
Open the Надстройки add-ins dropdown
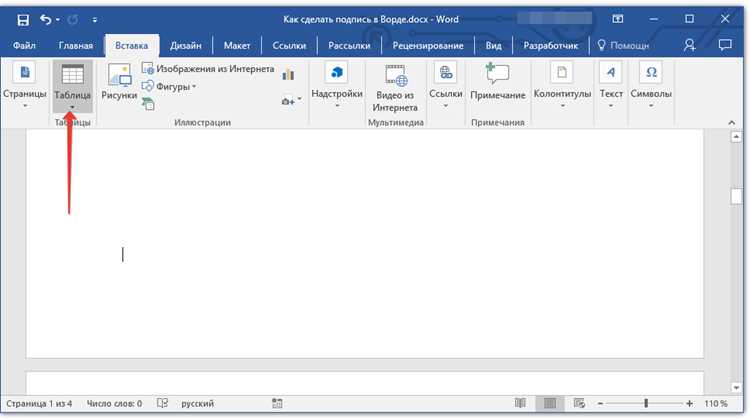pos(337,86)
